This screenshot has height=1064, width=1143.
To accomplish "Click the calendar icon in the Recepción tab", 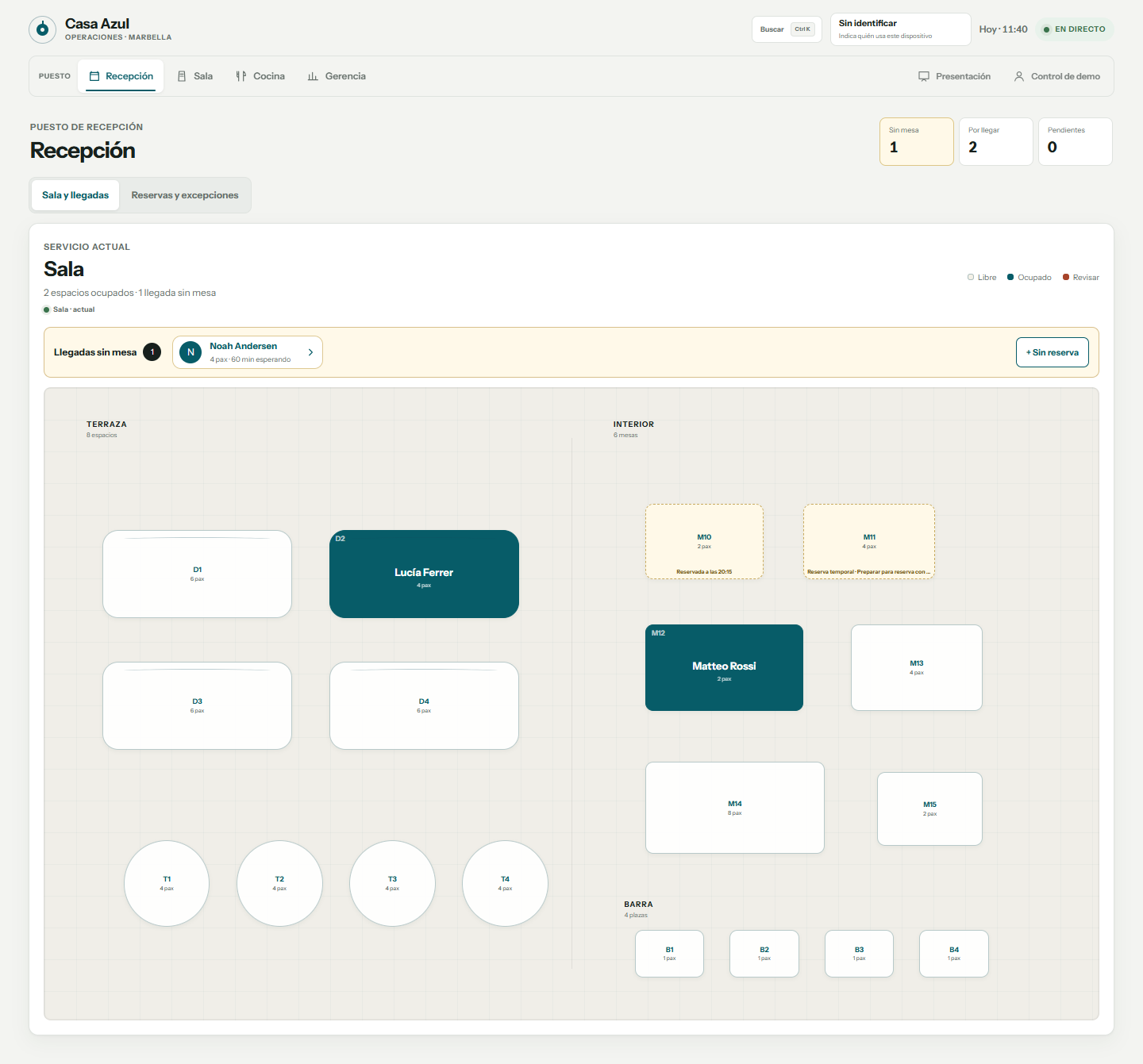I will tap(94, 76).
